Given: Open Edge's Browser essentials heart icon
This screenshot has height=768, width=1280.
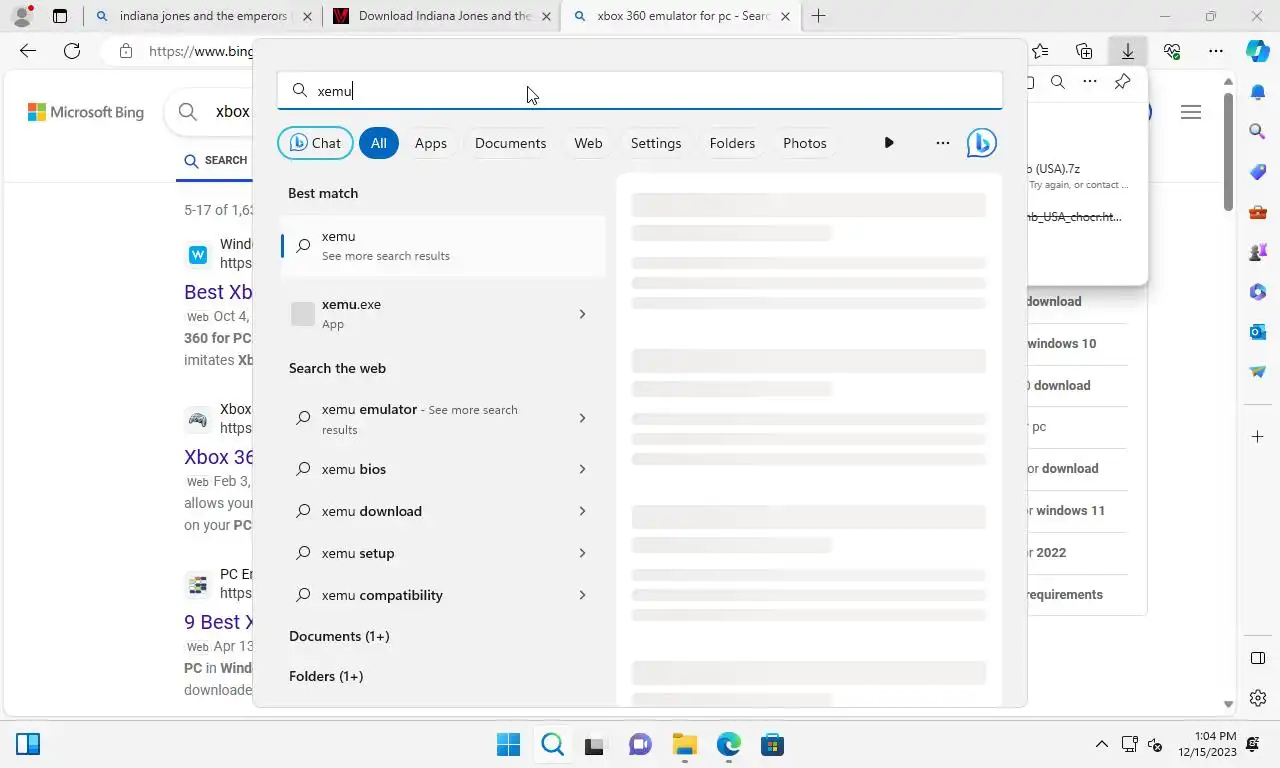Looking at the screenshot, I should click(x=1172, y=51).
